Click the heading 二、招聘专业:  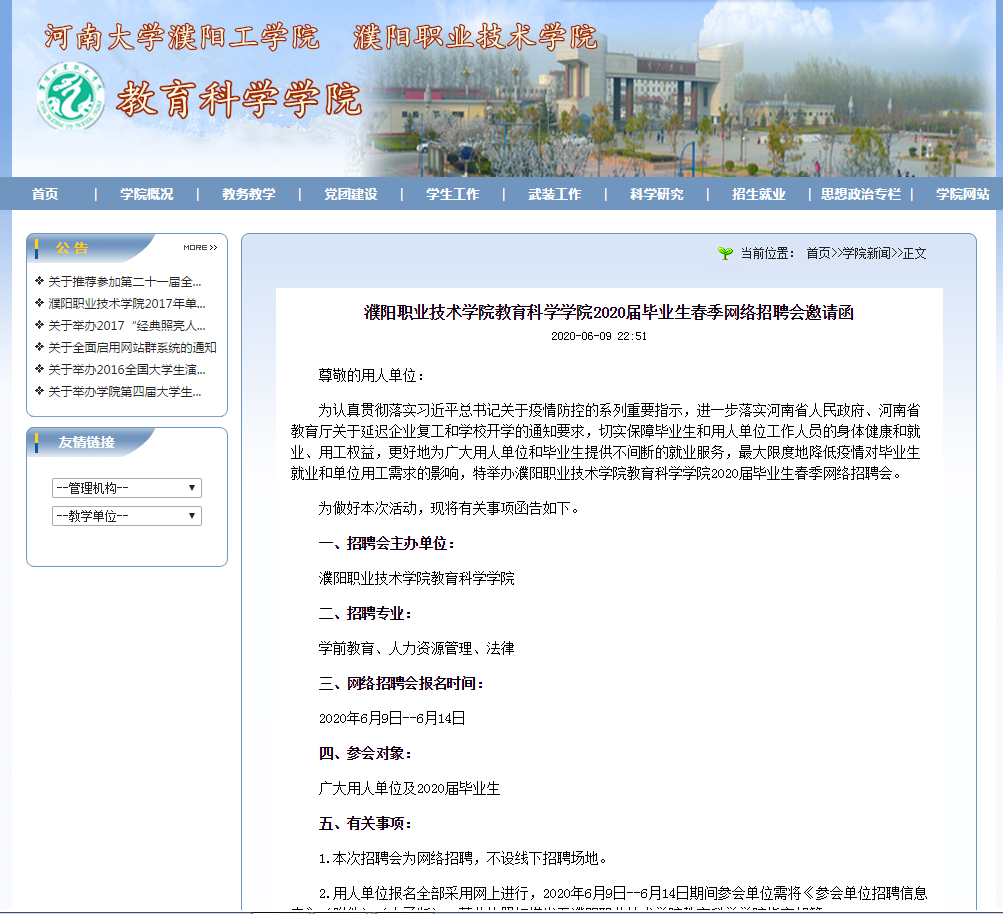pyautogui.click(x=365, y=614)
